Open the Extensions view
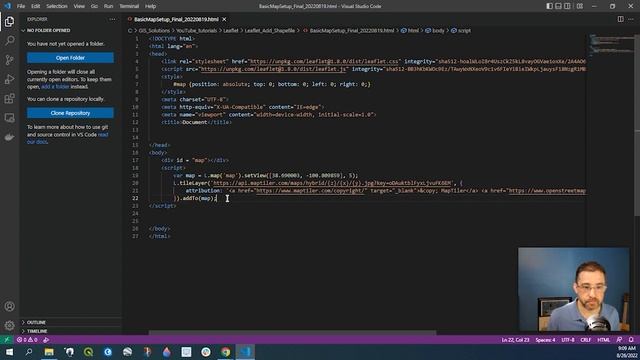The width and height of the screenshot is (640, 360). [9, 98]
